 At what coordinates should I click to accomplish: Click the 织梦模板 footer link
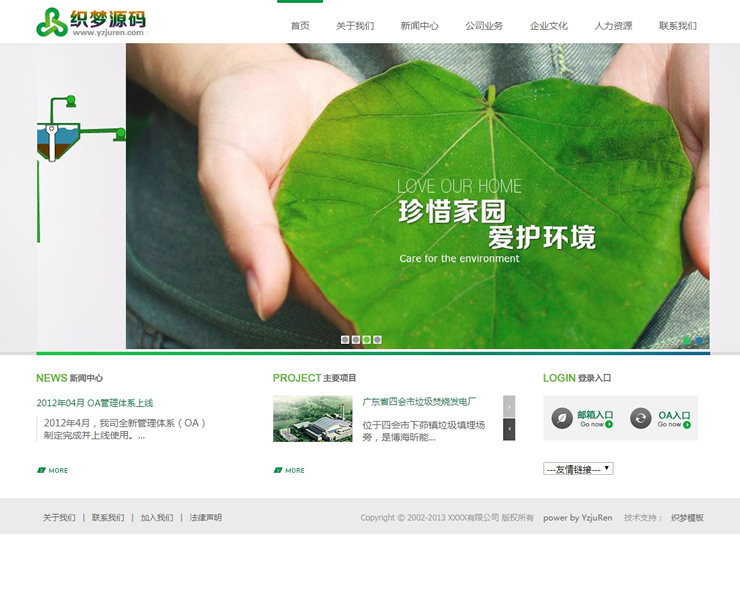point(687,518)
